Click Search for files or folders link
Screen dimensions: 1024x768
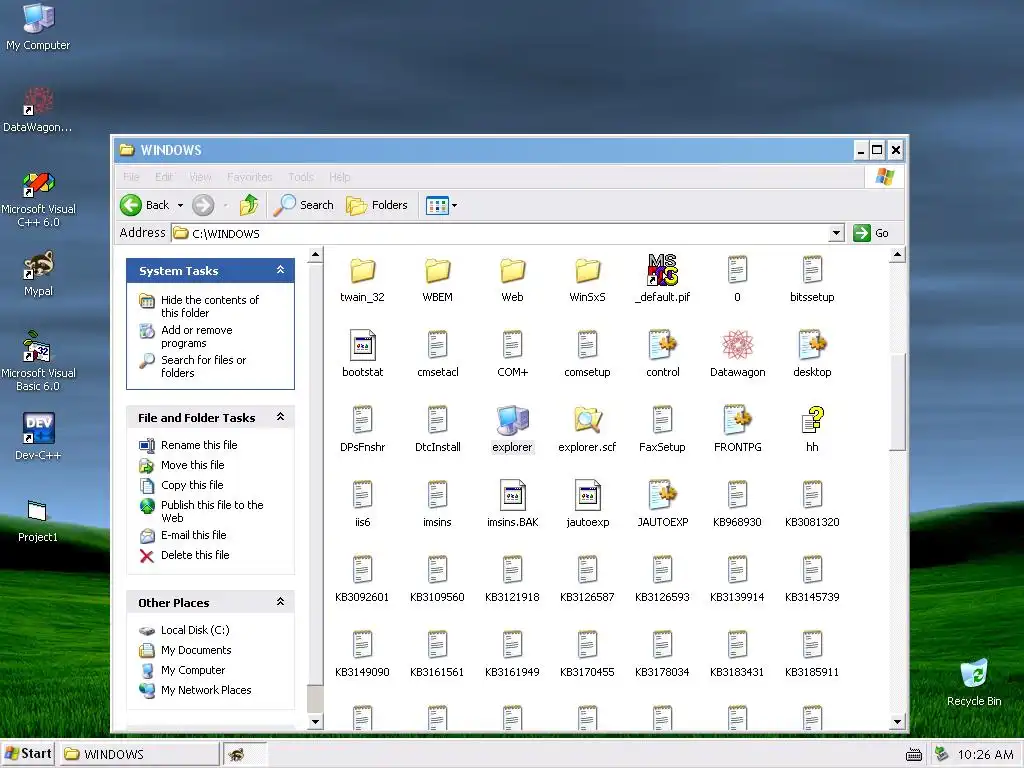203,366
